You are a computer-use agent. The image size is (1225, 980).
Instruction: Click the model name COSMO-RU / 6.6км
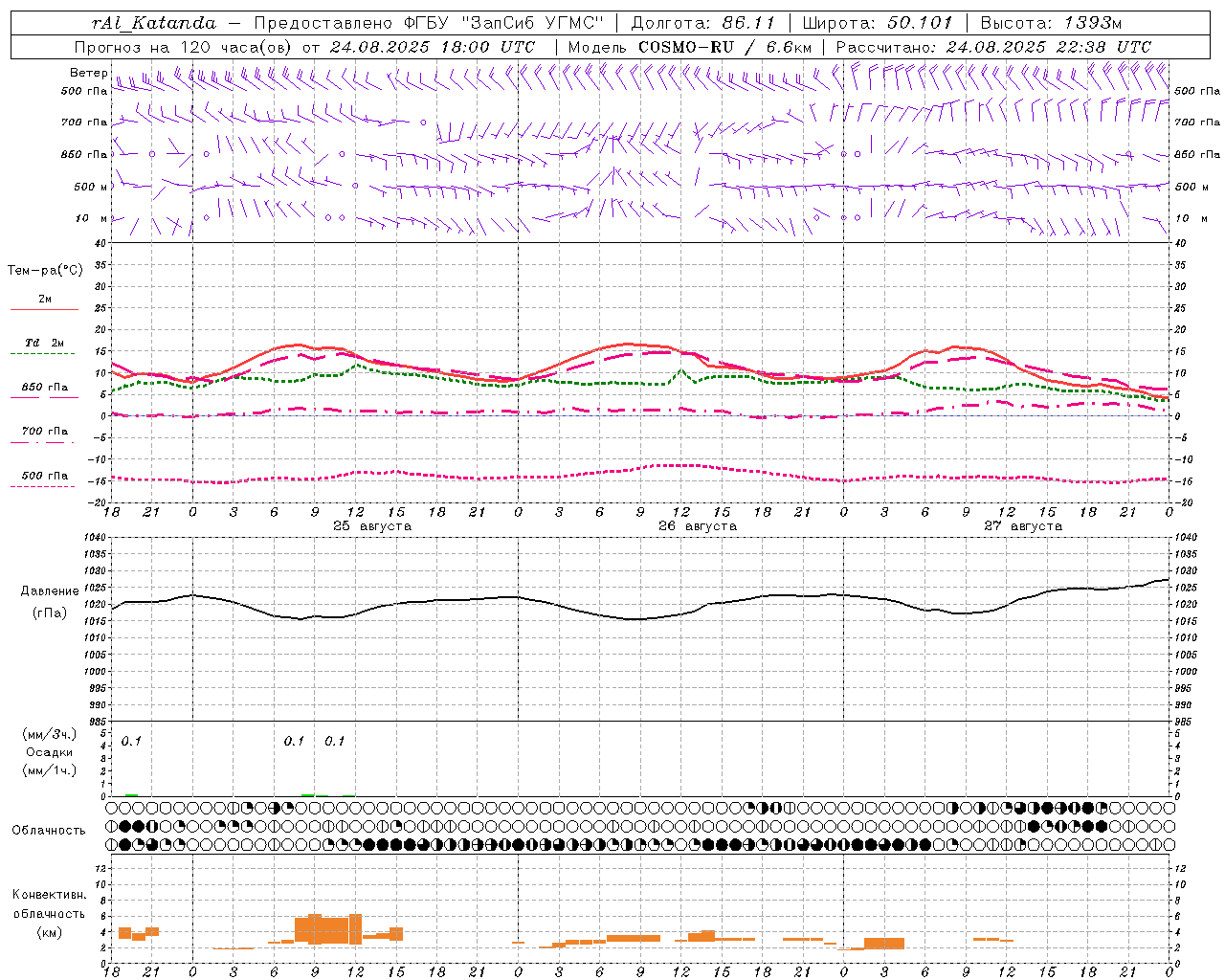point(725,47)
